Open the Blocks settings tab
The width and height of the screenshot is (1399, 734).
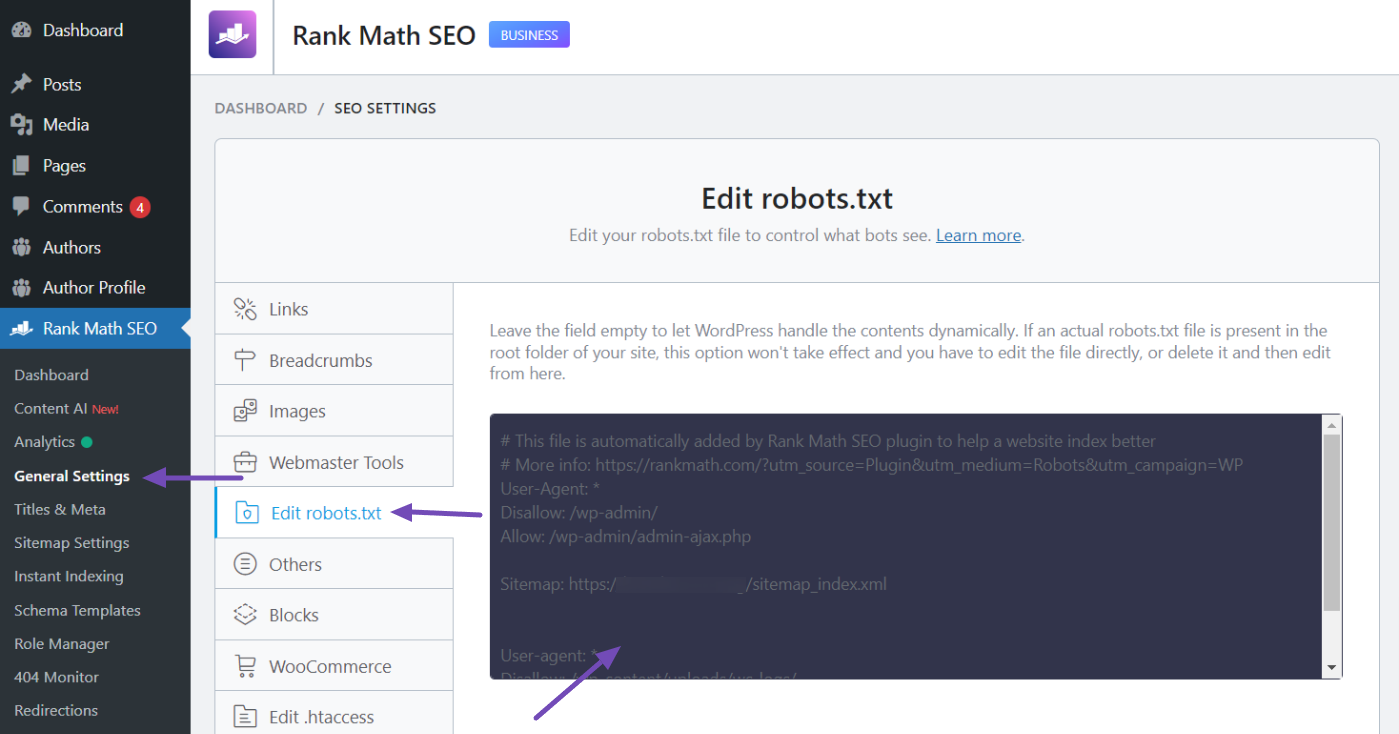[x=334, y=615]
